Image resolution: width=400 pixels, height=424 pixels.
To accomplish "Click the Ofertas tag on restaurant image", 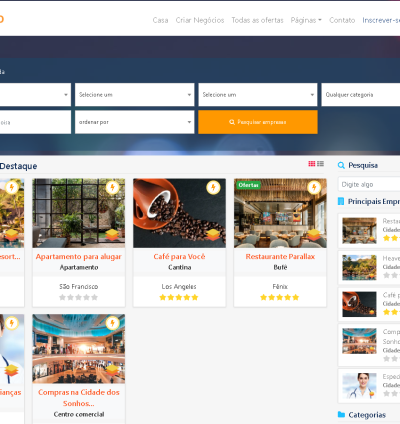I will click(x=249, y=185).
